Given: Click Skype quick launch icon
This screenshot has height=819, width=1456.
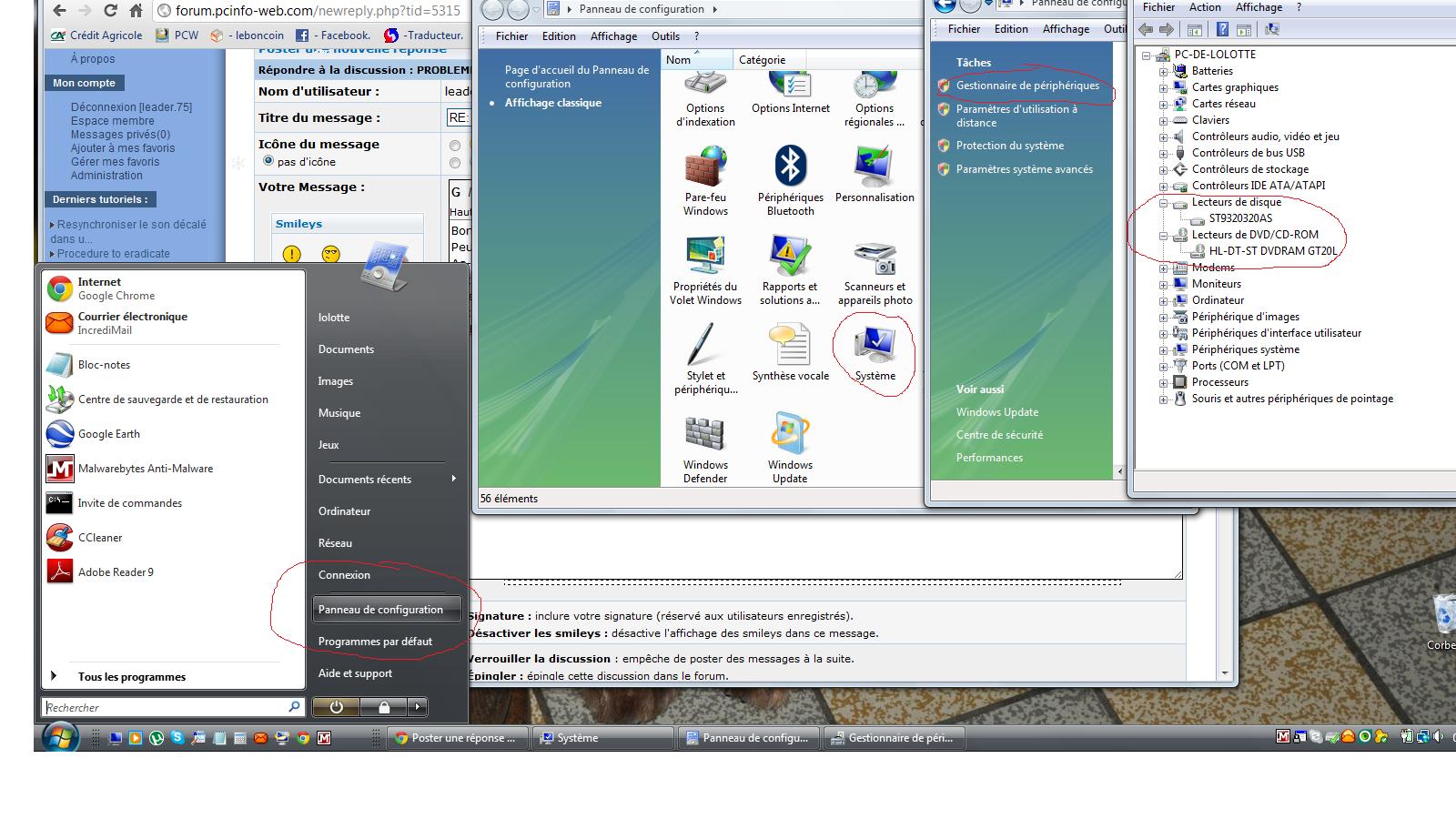Looking at the screenshot, I should click(177, 738).
